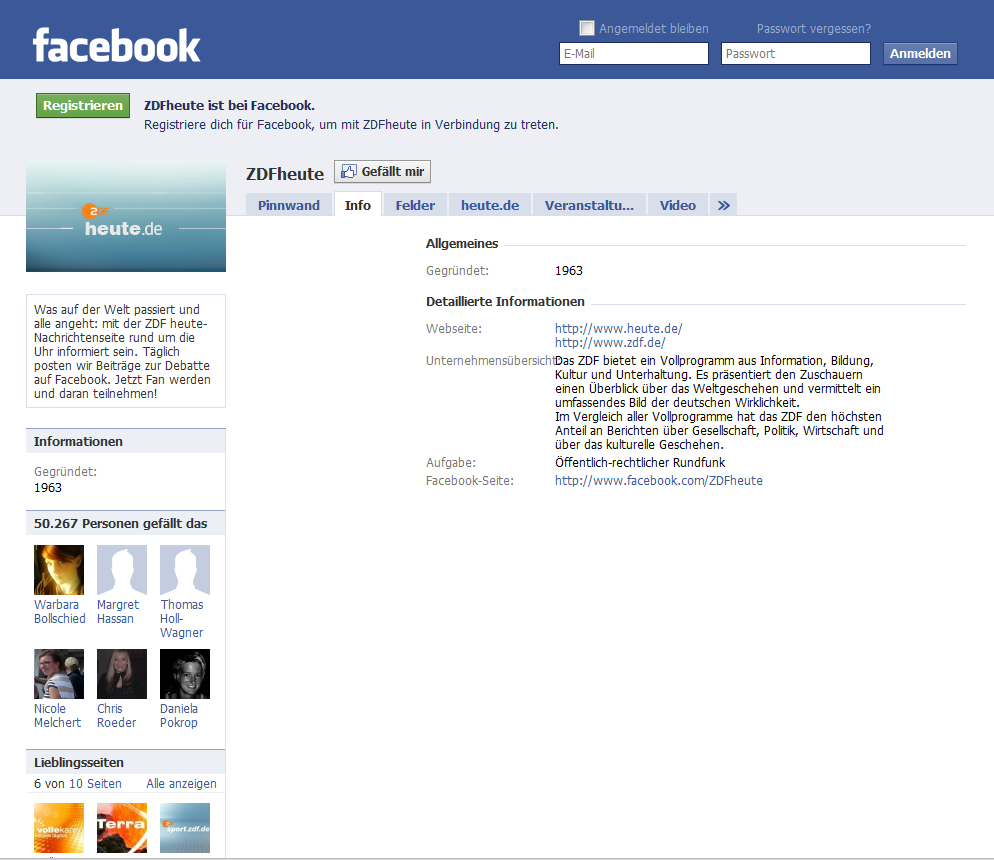This screenshot has width=994, height=860.
Task: Open the vollekanne favorite page icon
Action: click(x=59, y=828)
